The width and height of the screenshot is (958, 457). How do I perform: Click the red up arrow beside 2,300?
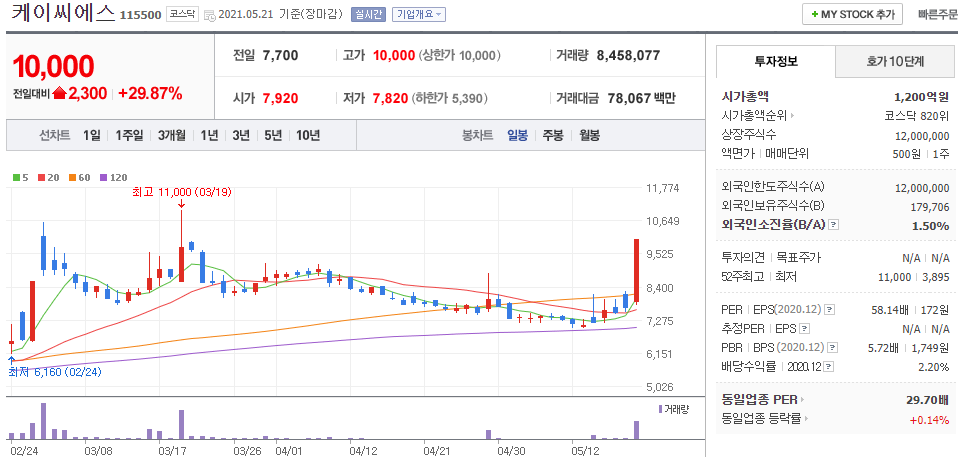[59, 93]
